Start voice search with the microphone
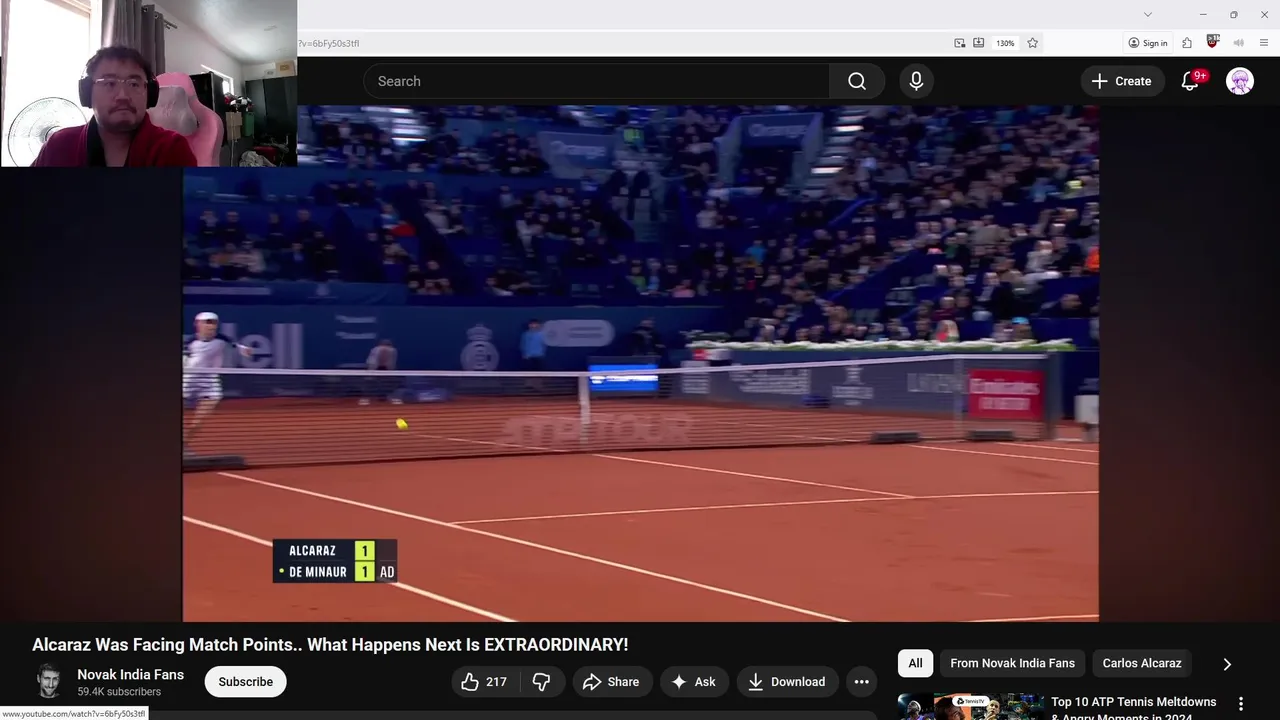The width and height of the screenshot is (1280, 720). tap(916, 81)
